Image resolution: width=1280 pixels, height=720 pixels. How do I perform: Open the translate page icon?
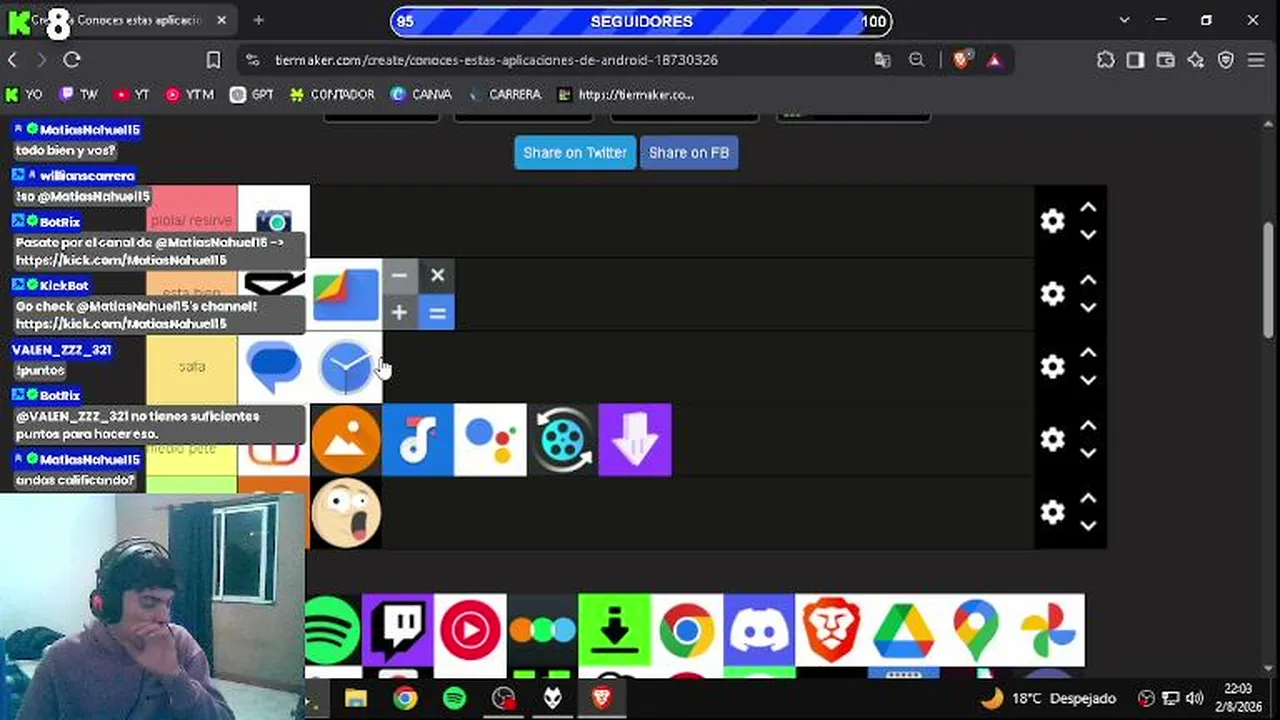point(882,60)
